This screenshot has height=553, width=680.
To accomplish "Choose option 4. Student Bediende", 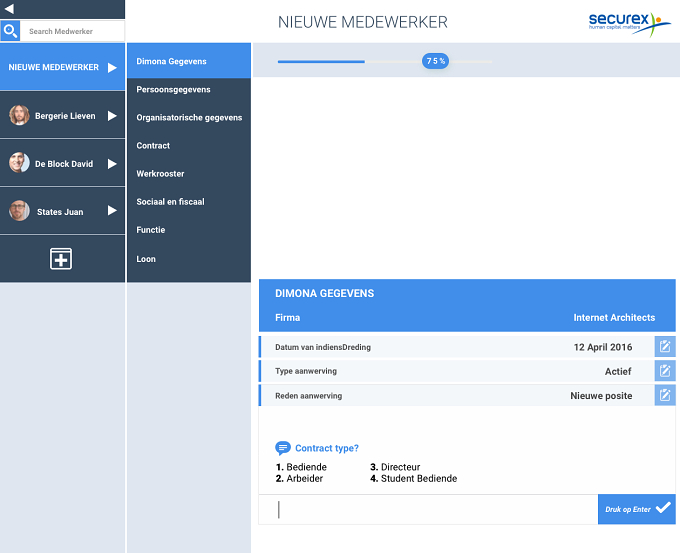I will pyautogui.click(x=414, y=478).
